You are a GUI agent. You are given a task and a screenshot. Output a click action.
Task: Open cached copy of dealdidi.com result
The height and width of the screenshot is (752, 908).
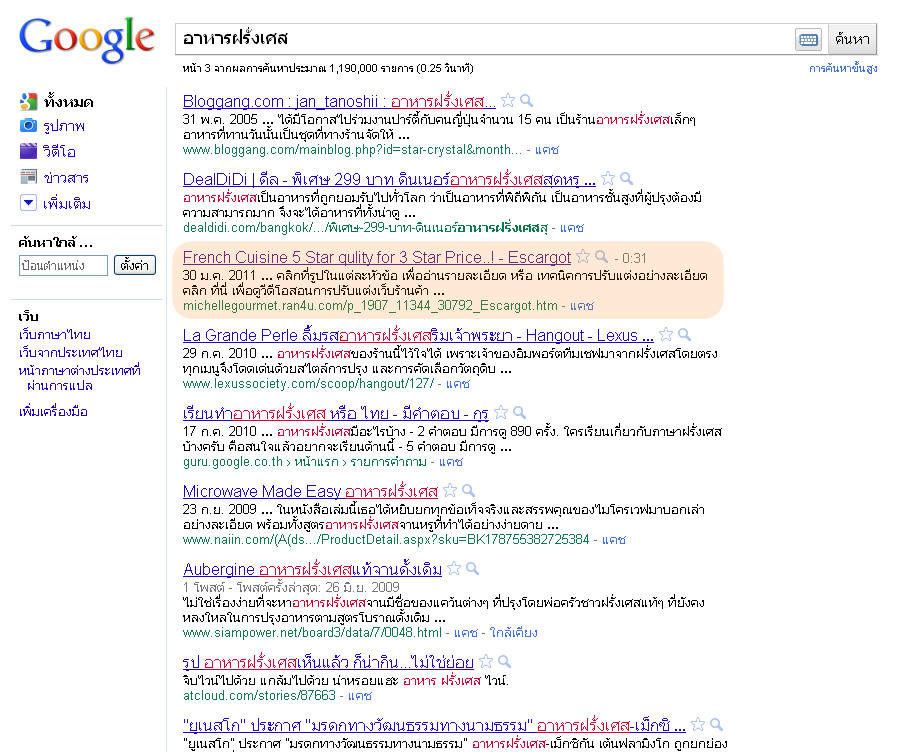[x=572, y=228]
